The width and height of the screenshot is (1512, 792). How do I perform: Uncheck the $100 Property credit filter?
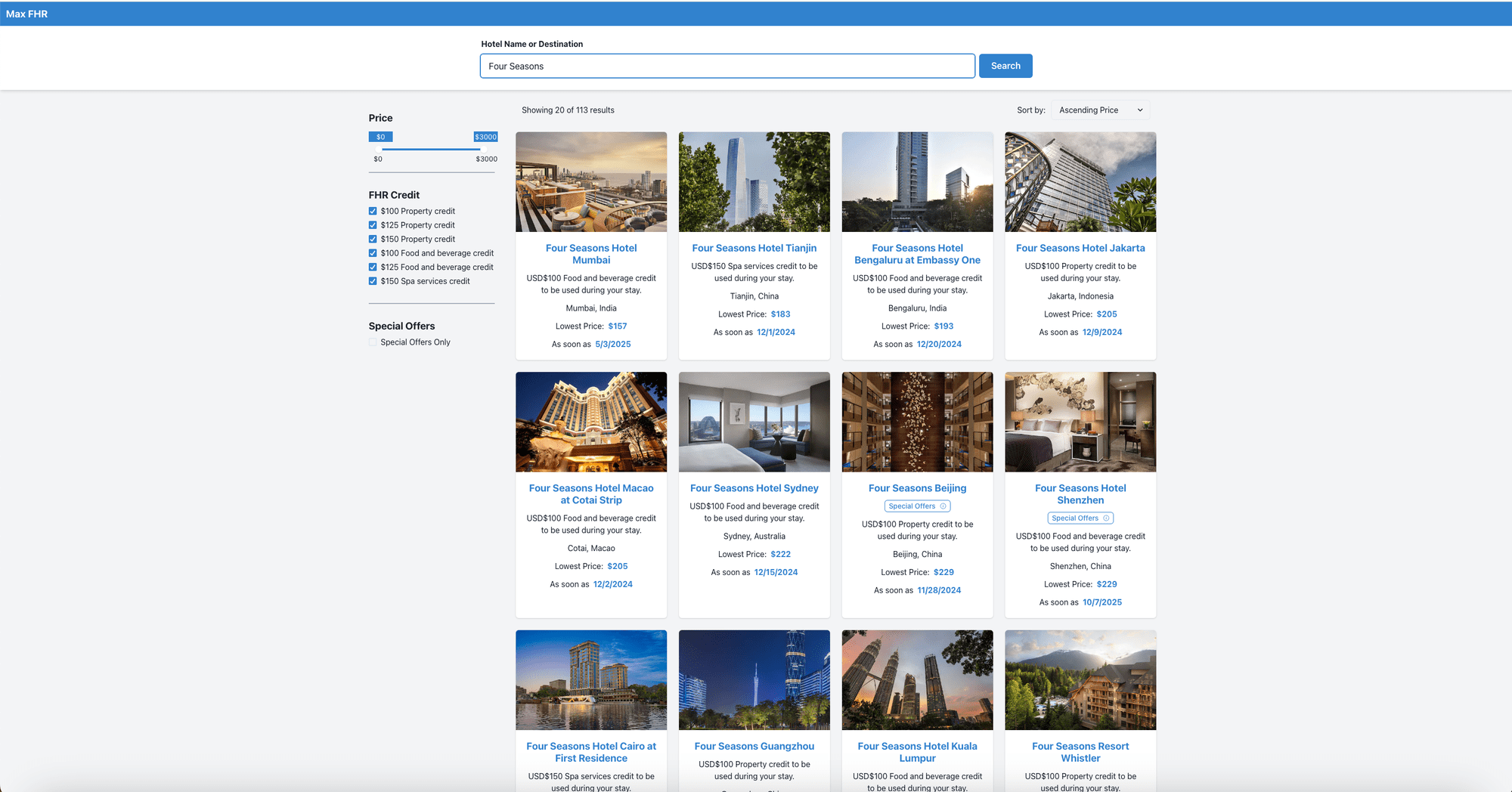373,212
